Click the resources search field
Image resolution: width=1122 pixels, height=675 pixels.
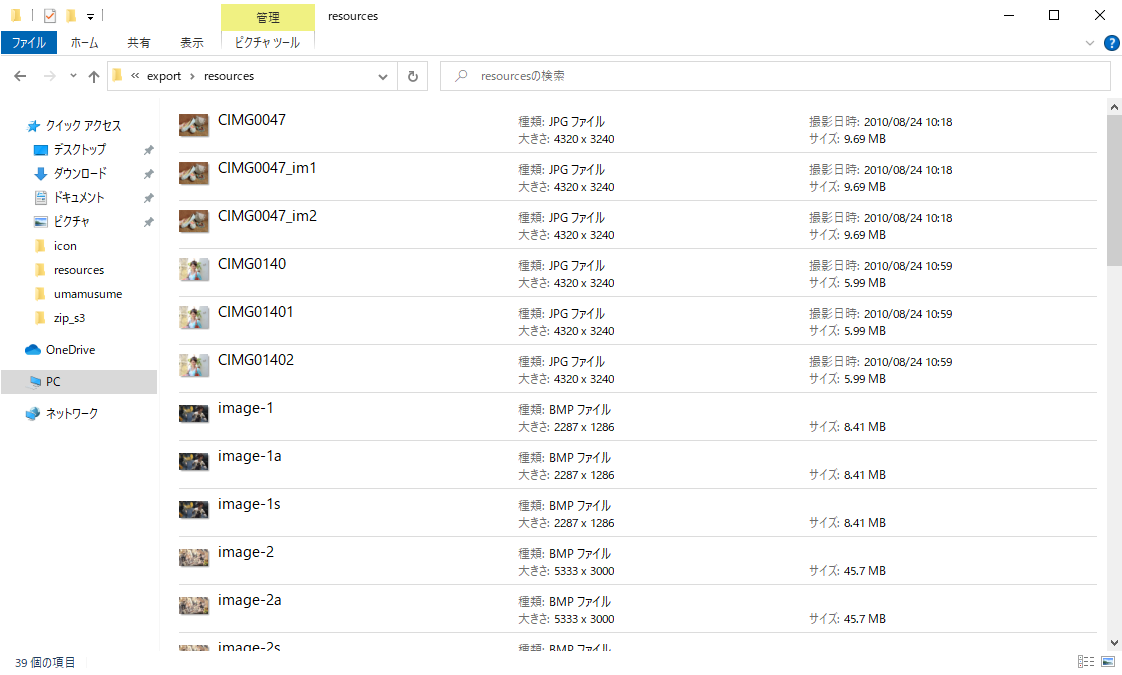click(x=775, y=76)
